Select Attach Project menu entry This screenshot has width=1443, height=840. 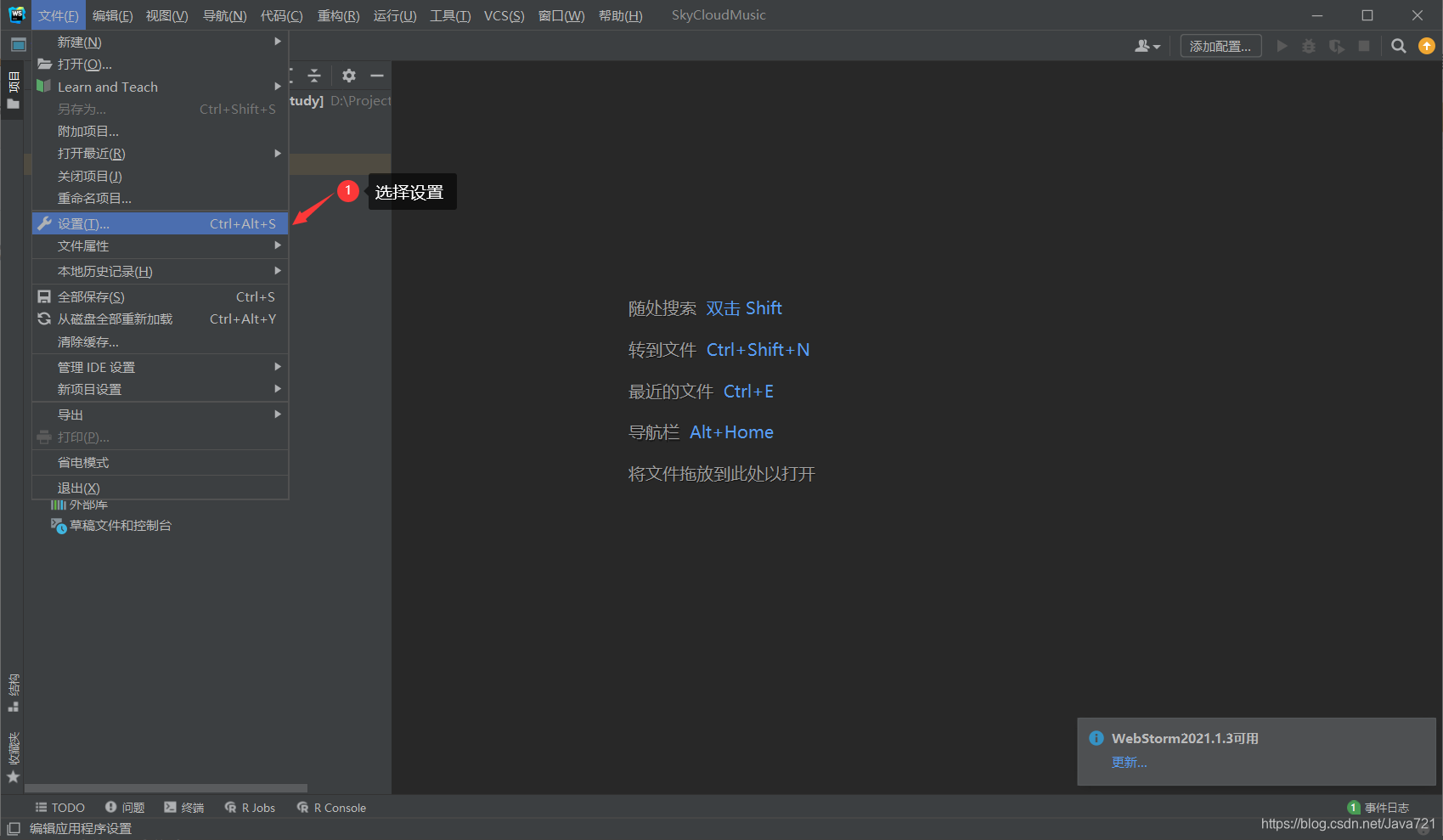161,132
